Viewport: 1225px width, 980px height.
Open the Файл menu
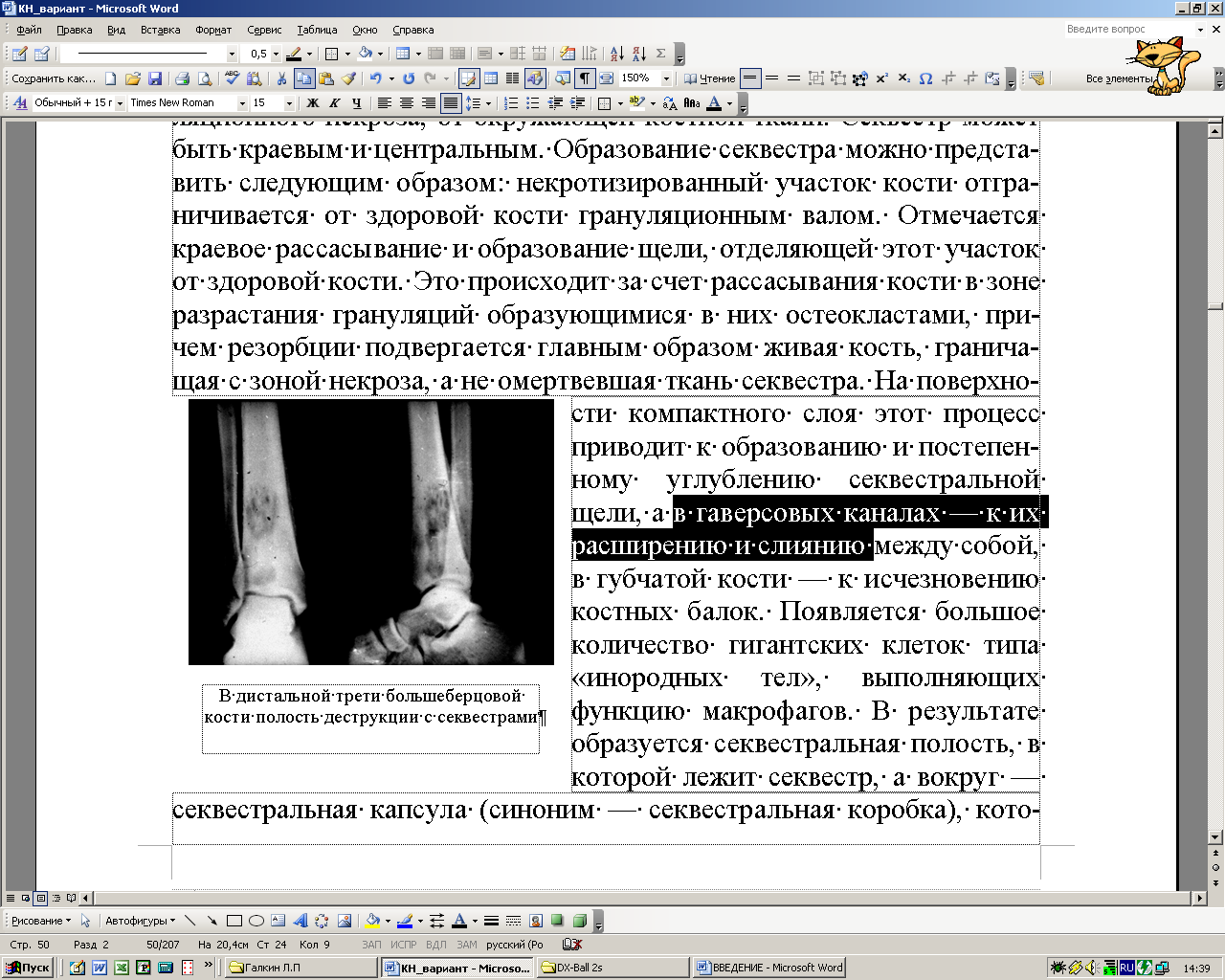point(29,30)
